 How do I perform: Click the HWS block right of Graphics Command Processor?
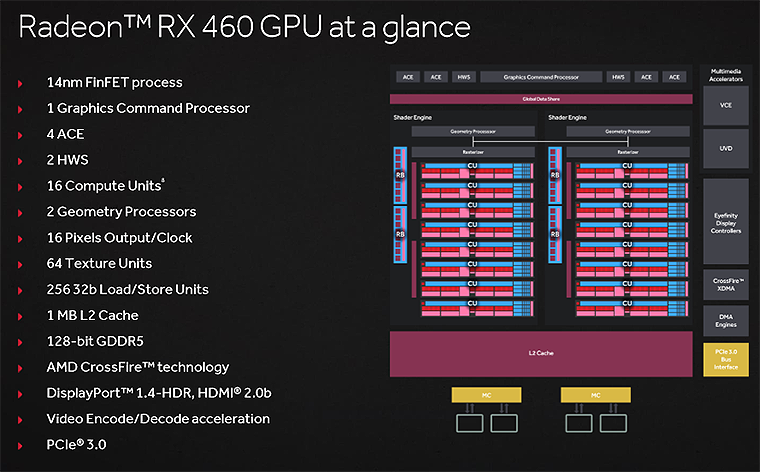click(x=618, y=77)
